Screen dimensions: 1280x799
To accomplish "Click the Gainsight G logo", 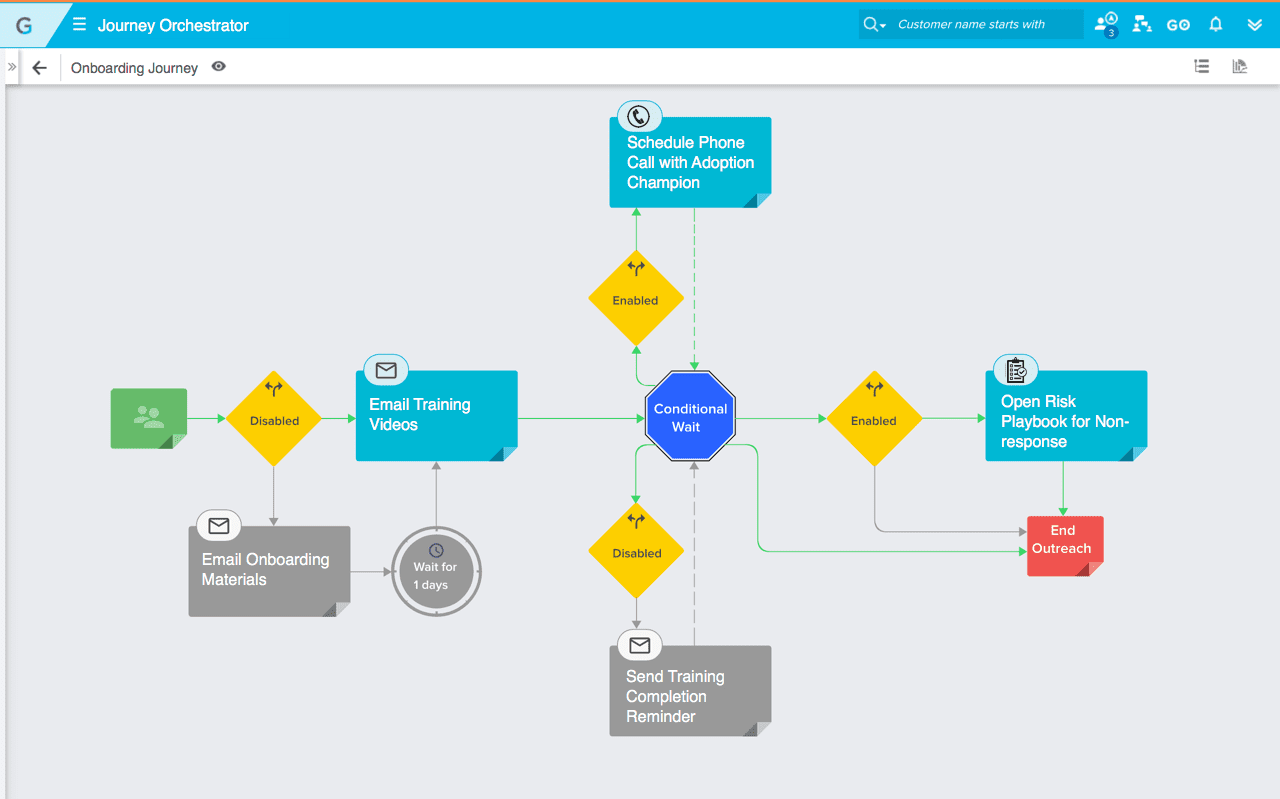I will pyautogui.click(x=24, y=26).
